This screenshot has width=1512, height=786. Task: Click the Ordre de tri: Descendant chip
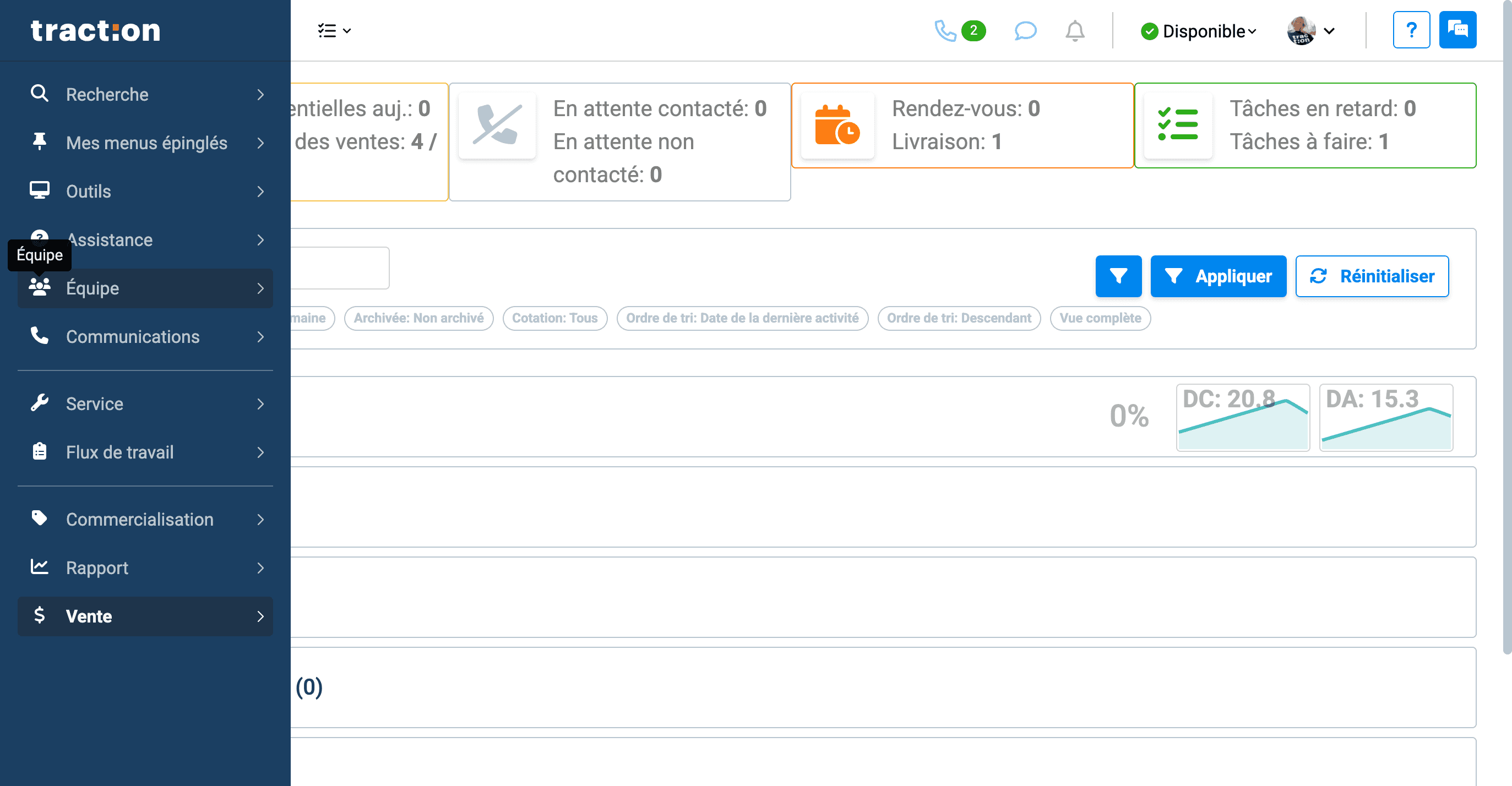click(x=959, y=318)
